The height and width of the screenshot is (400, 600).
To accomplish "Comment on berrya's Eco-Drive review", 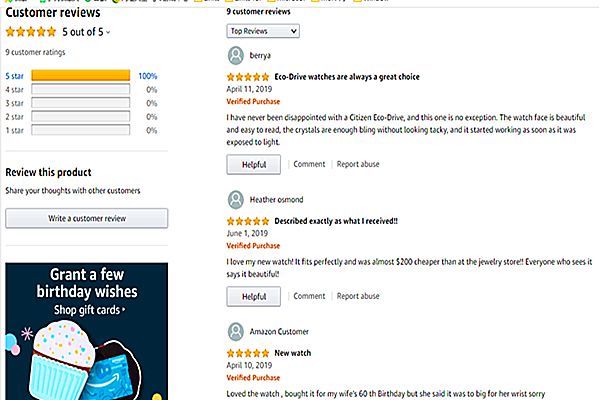I will pos(309,164).
